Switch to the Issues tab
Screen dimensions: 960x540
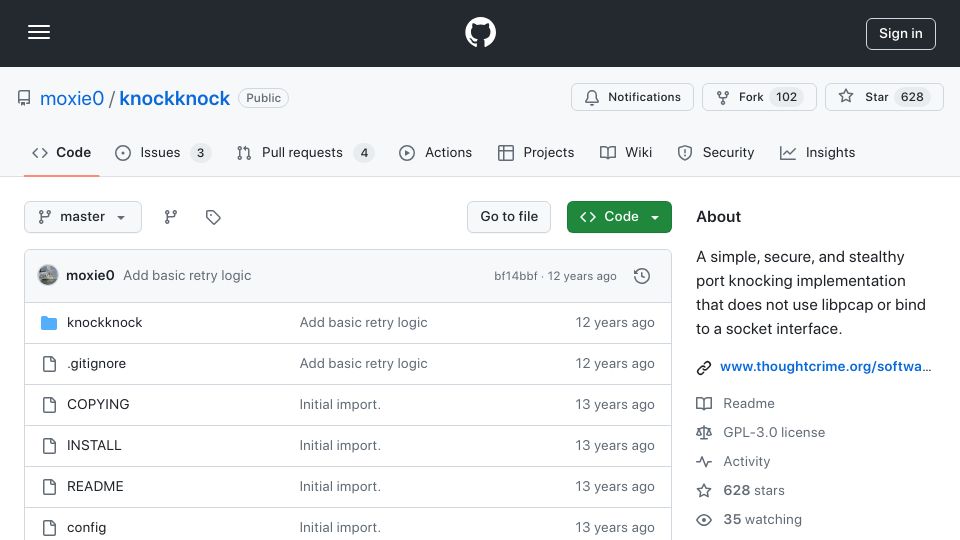pos(163,152)
